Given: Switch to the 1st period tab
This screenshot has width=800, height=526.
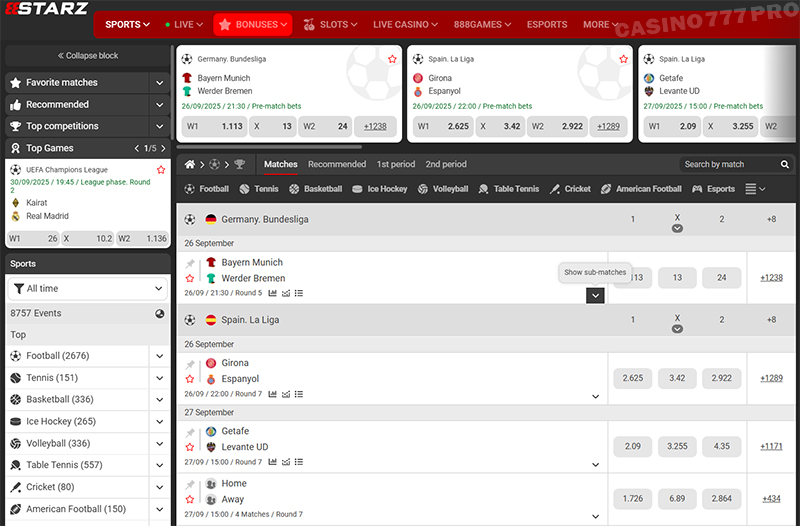Looking at the screenshot, I should [x=396, y=164].
